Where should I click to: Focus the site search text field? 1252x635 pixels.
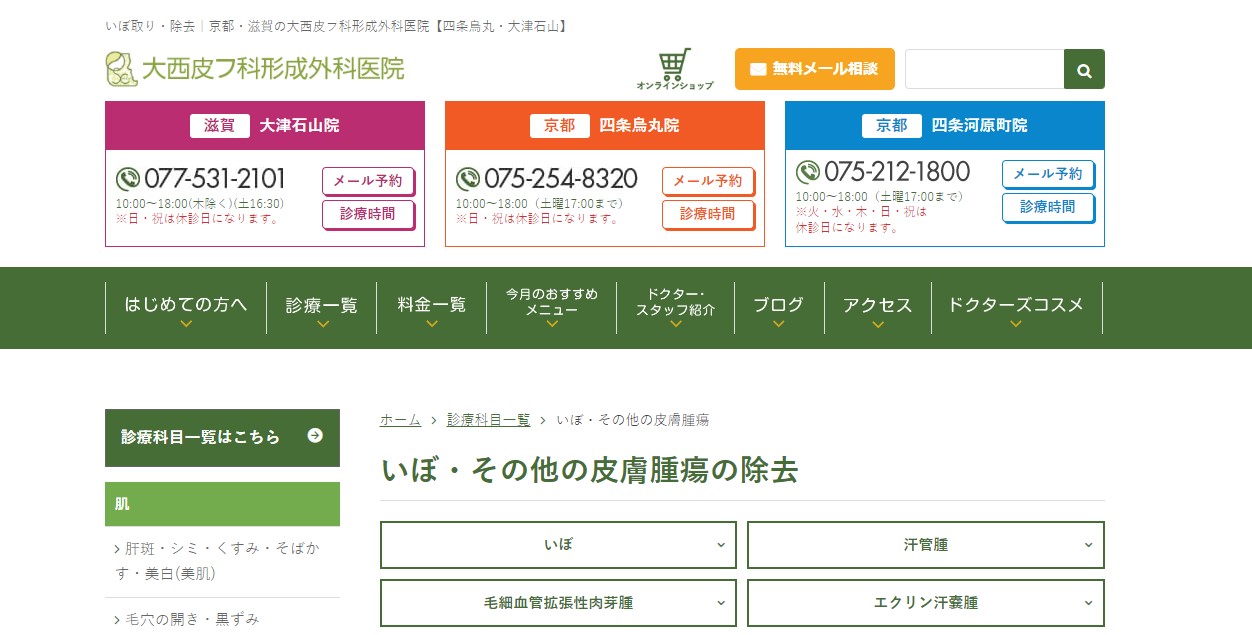[984, 70]
